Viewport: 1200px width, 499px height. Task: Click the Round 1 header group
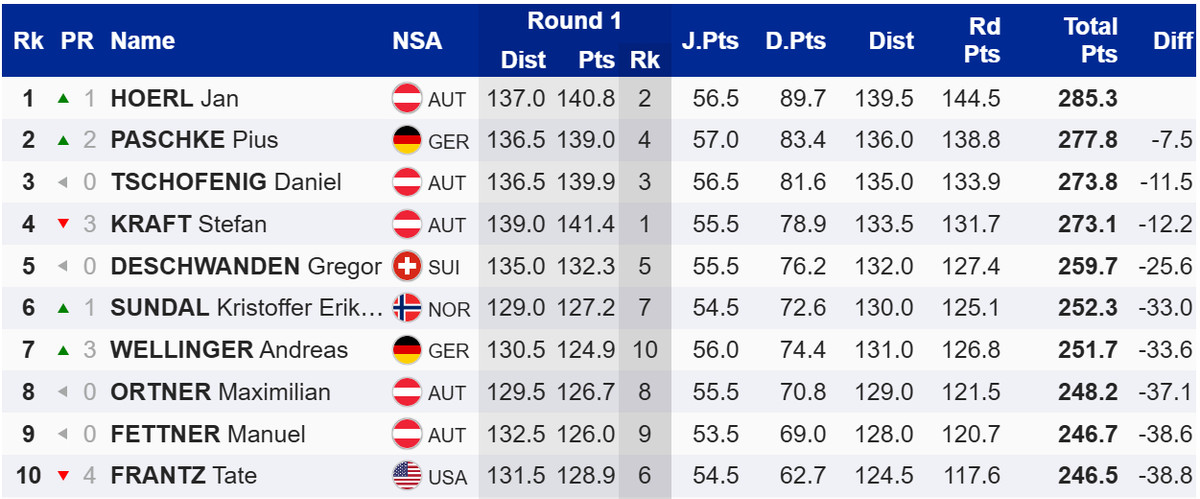574,21
